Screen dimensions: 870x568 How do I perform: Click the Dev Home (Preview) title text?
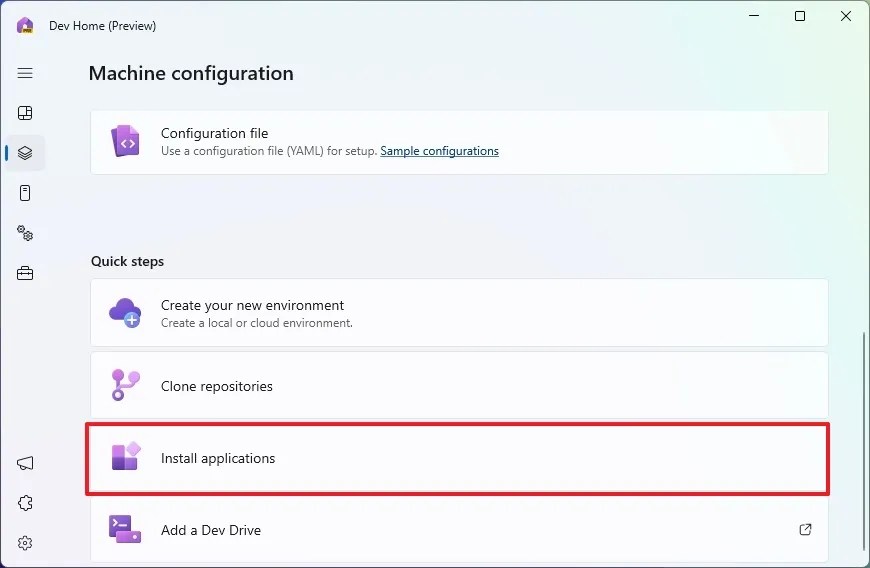103,26
